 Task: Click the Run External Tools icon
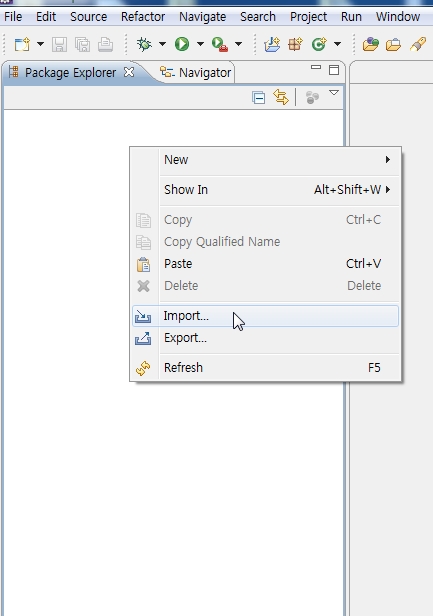coord(220,44)
